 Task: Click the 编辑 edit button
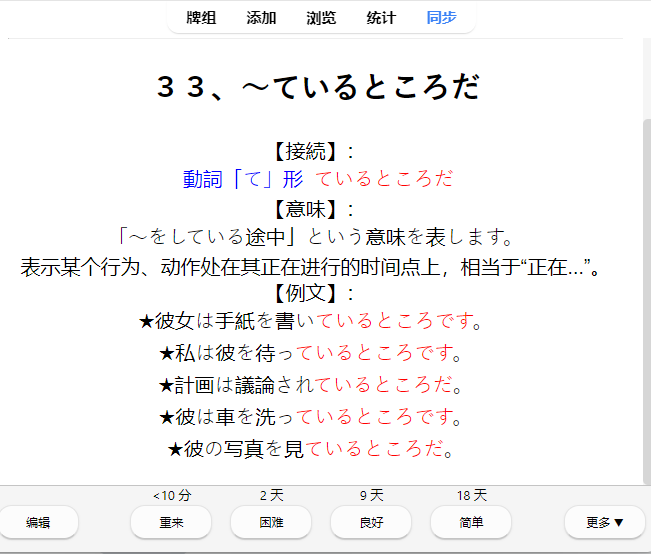[x=38, y=522]
